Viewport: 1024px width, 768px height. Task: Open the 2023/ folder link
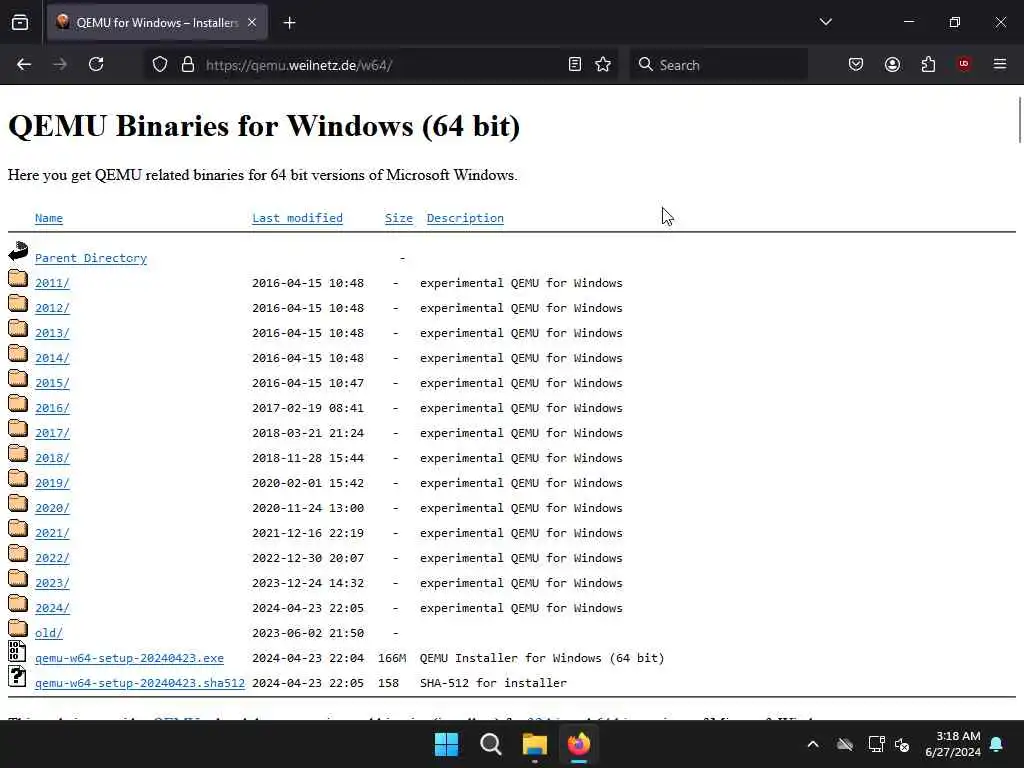(x=52, y=583)
